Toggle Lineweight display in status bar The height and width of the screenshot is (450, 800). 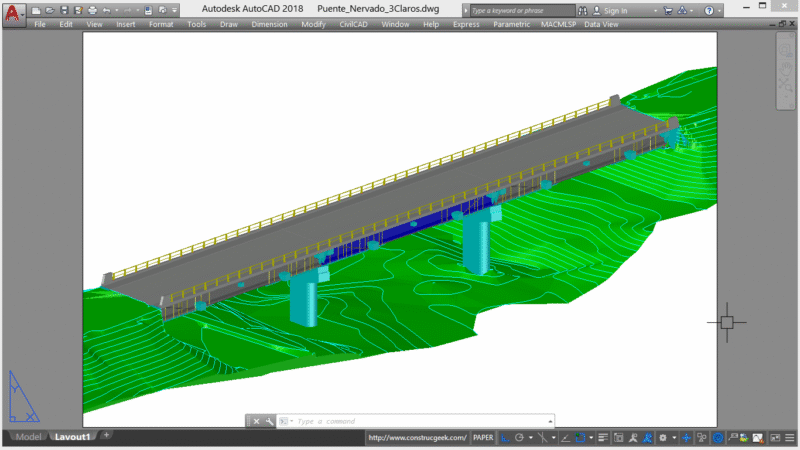[x=603, y=438]
